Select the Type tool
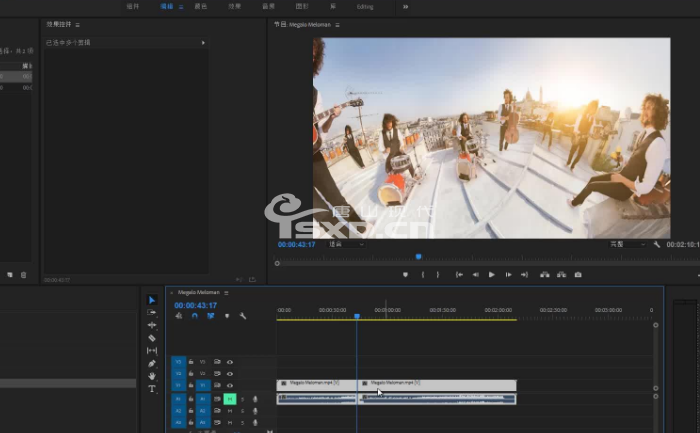Screen dimensions: 700x433 [152, 389]
